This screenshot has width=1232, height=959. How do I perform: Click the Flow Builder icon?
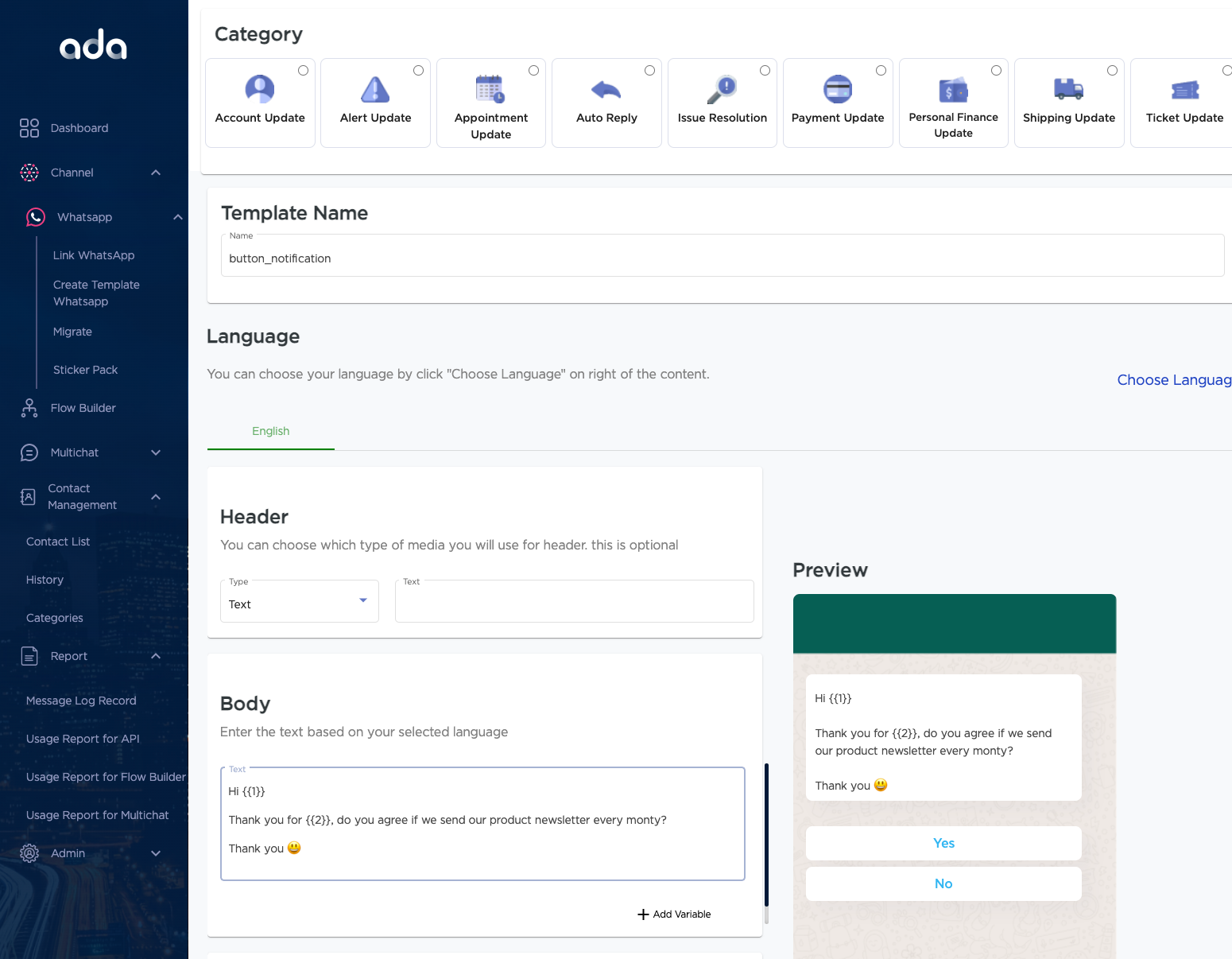pos(29,408)
